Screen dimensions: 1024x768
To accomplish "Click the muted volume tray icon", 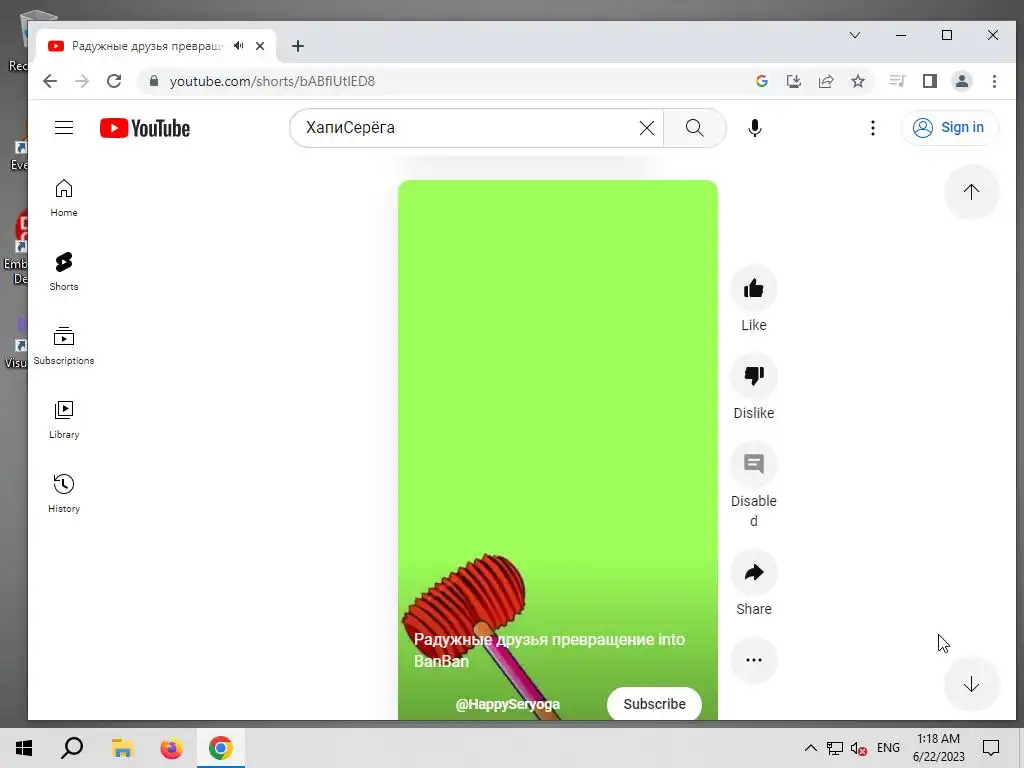I will pos(859,749).
